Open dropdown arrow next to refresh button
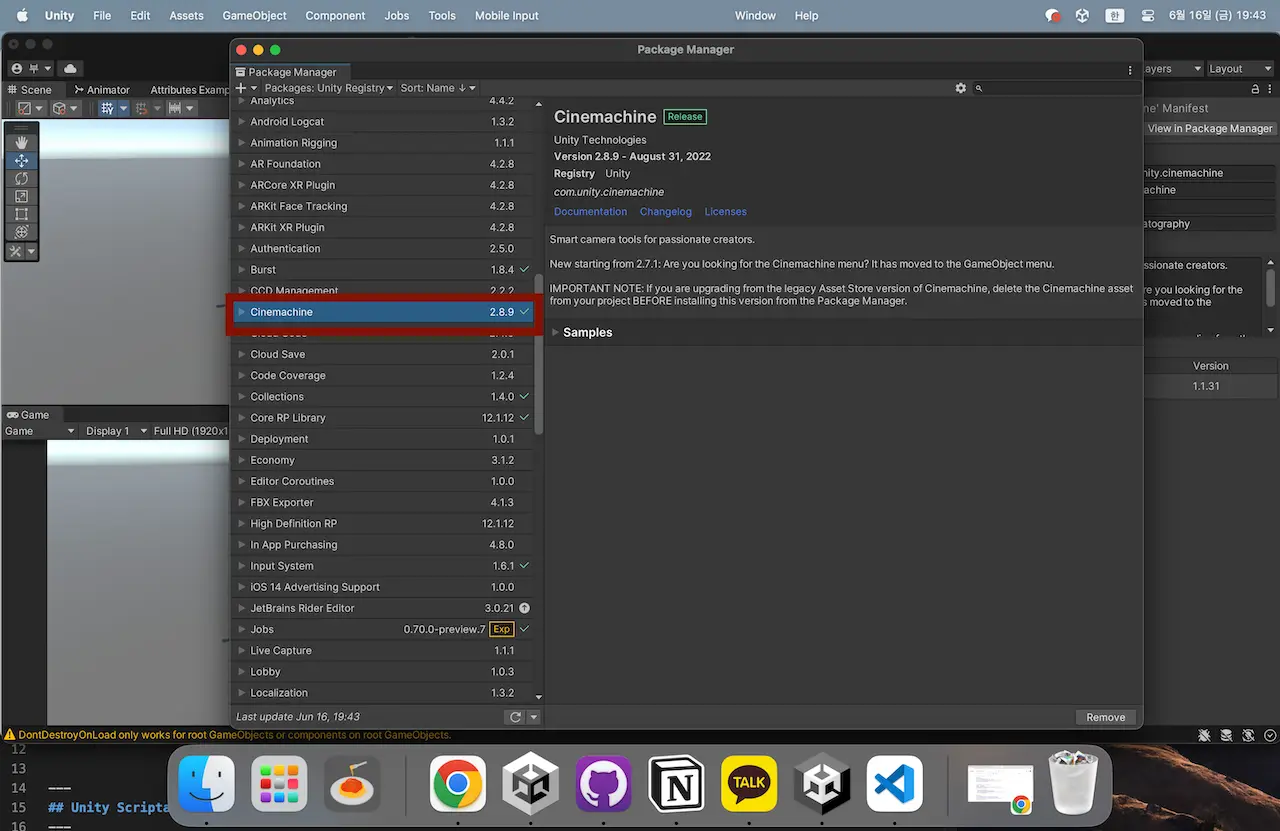 coord(534,717)
